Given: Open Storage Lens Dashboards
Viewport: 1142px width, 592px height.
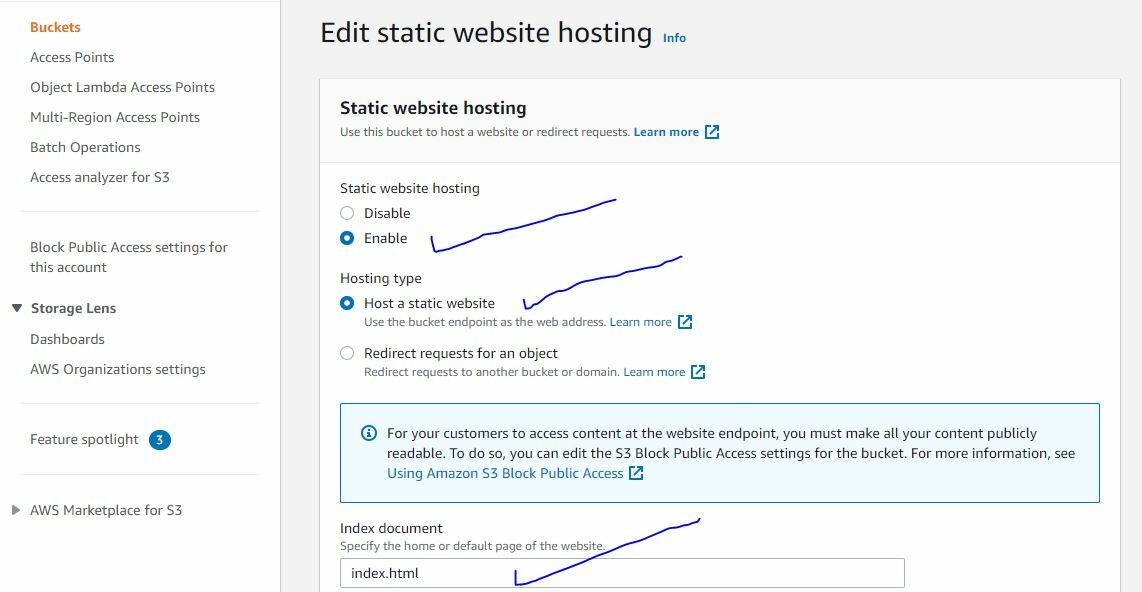Looking at the screenshot, I should click(x=67, y=339).
